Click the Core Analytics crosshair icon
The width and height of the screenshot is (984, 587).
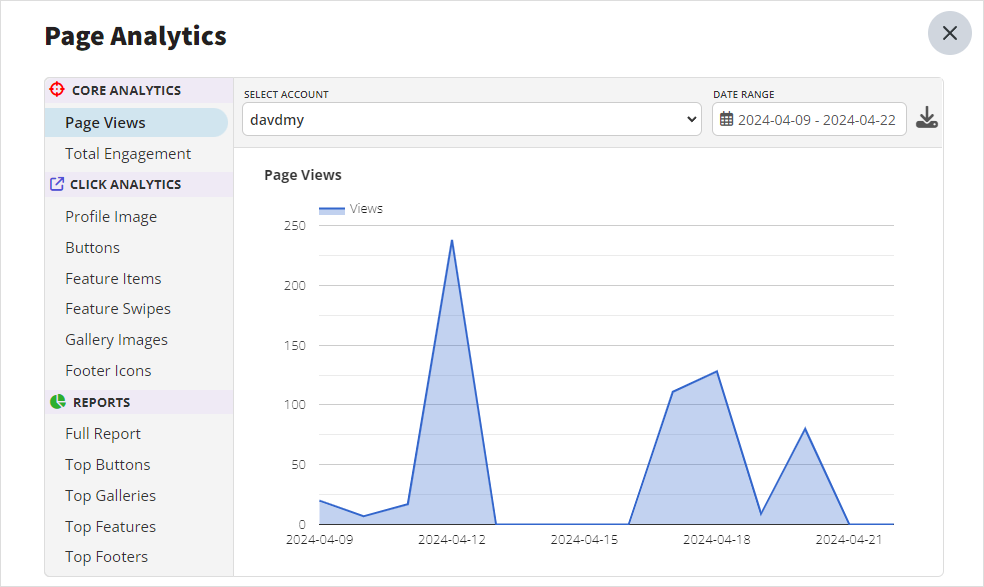pos(57,89)
